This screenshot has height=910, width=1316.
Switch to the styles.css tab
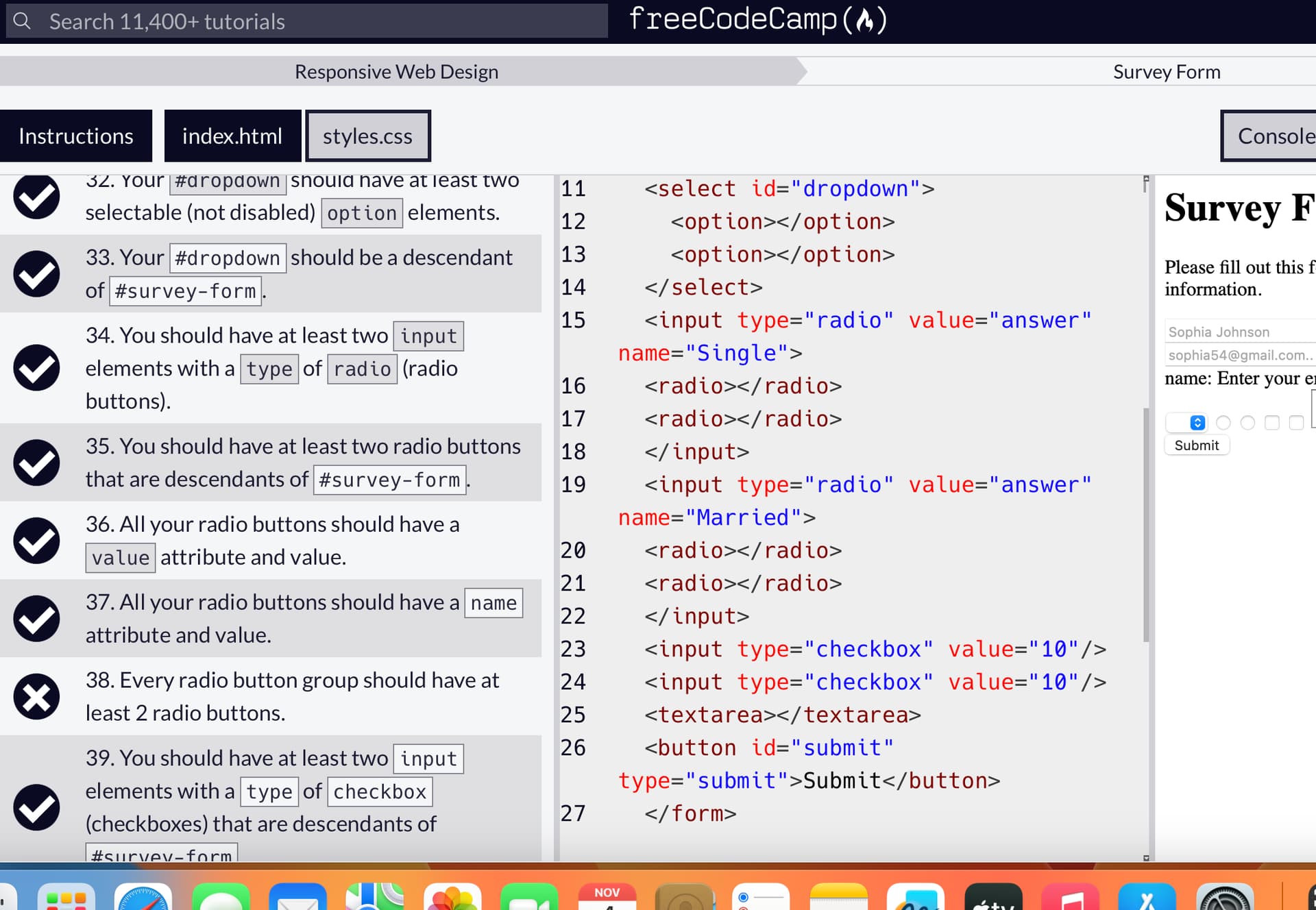click(x=368, y=136)
